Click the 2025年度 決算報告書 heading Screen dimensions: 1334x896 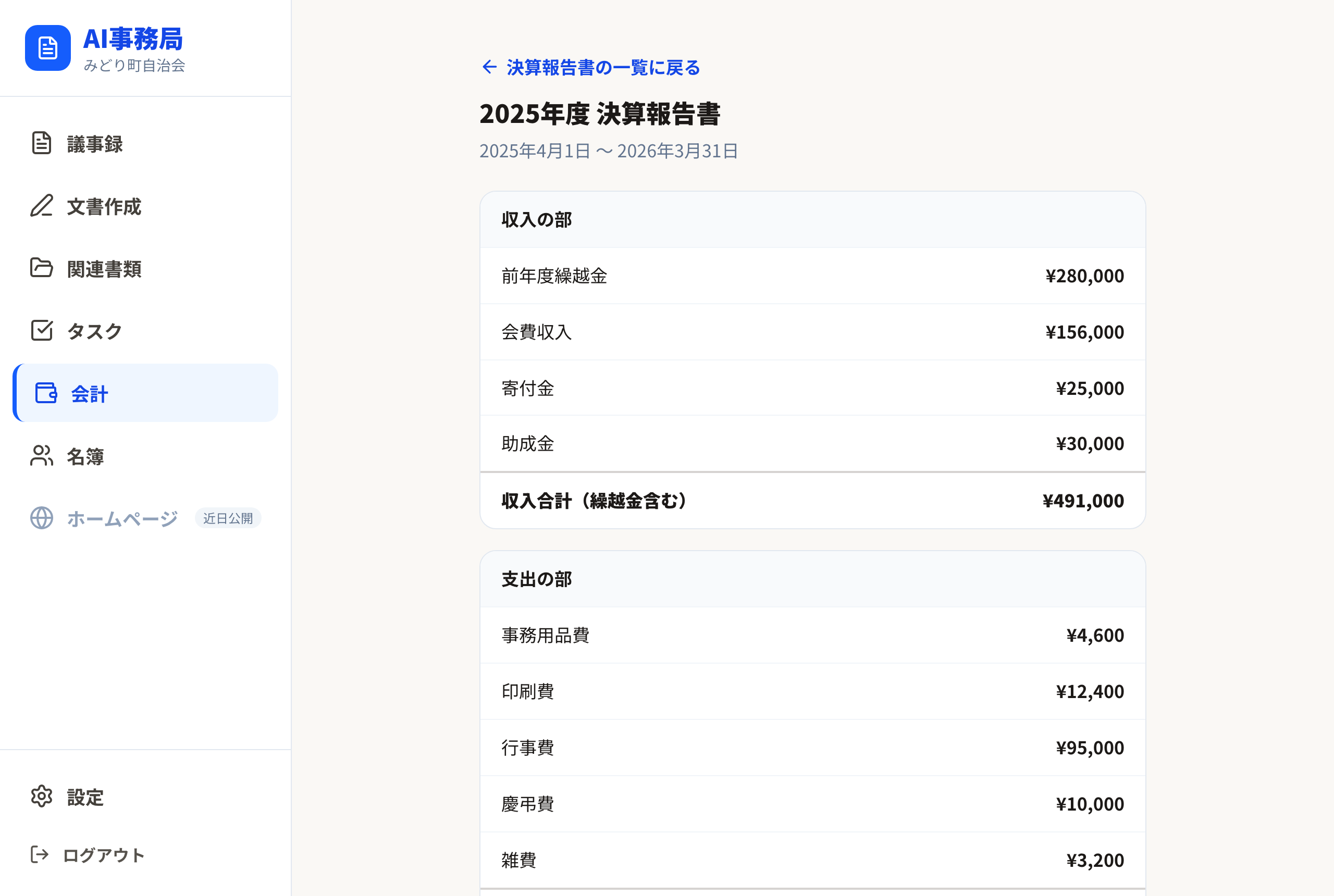600,114
